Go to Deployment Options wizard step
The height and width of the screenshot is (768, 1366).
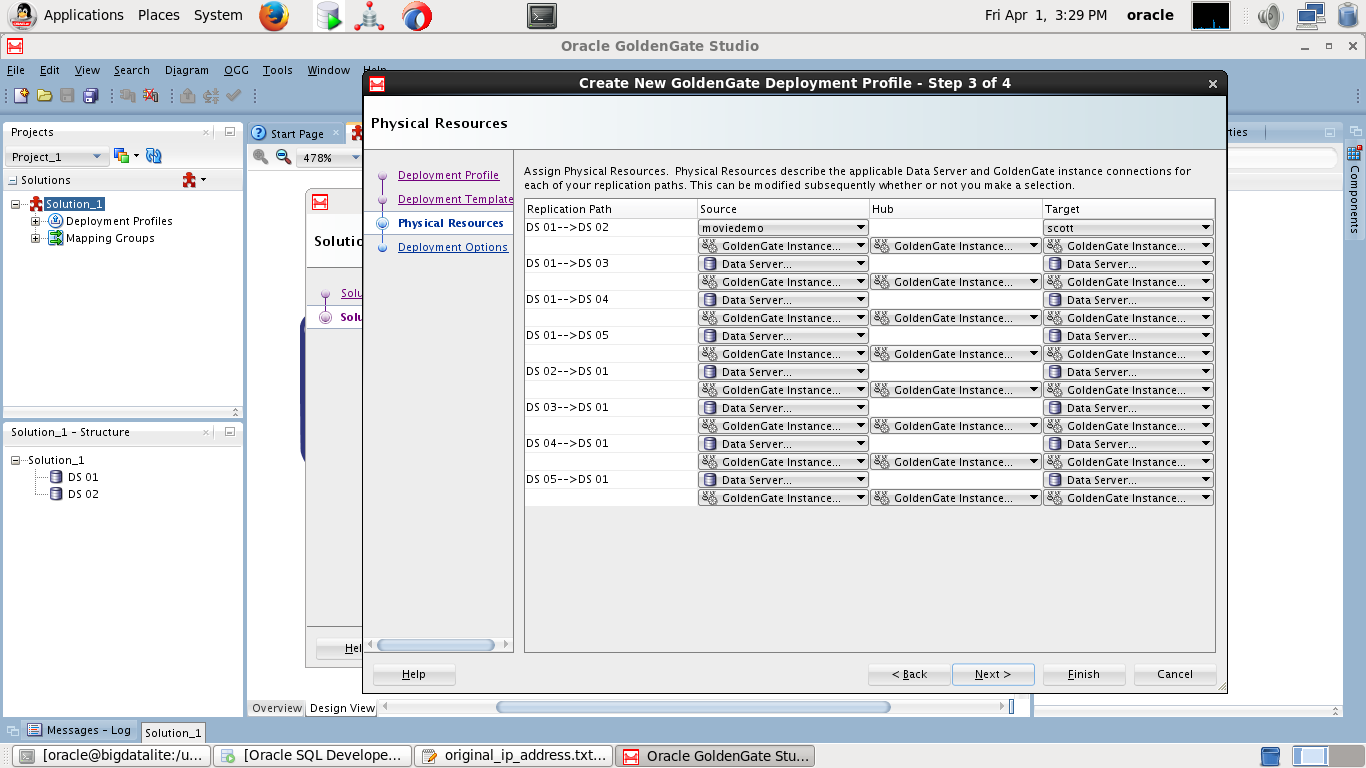453,247
